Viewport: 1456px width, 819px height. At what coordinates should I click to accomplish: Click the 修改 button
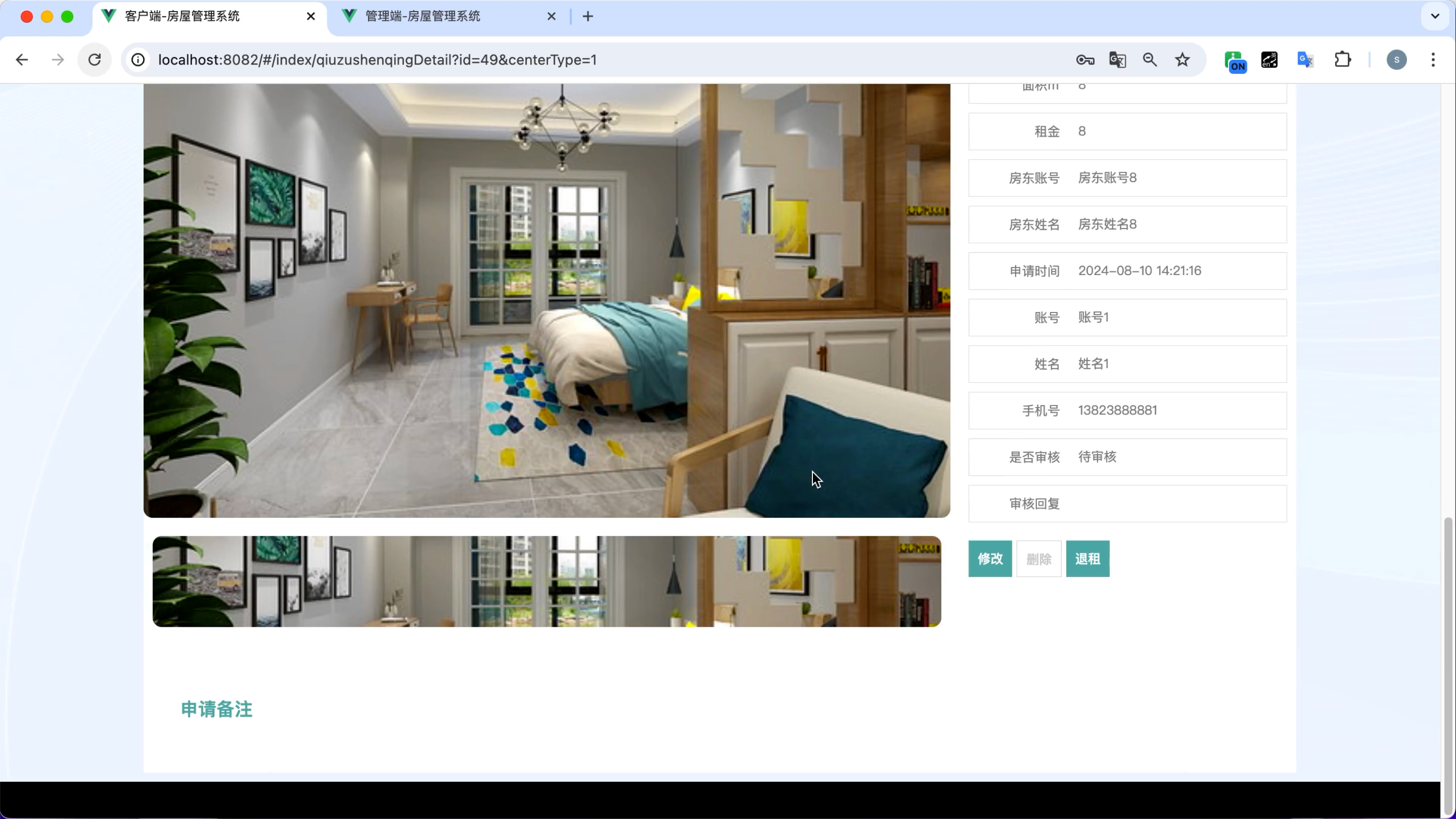(990, 559)
